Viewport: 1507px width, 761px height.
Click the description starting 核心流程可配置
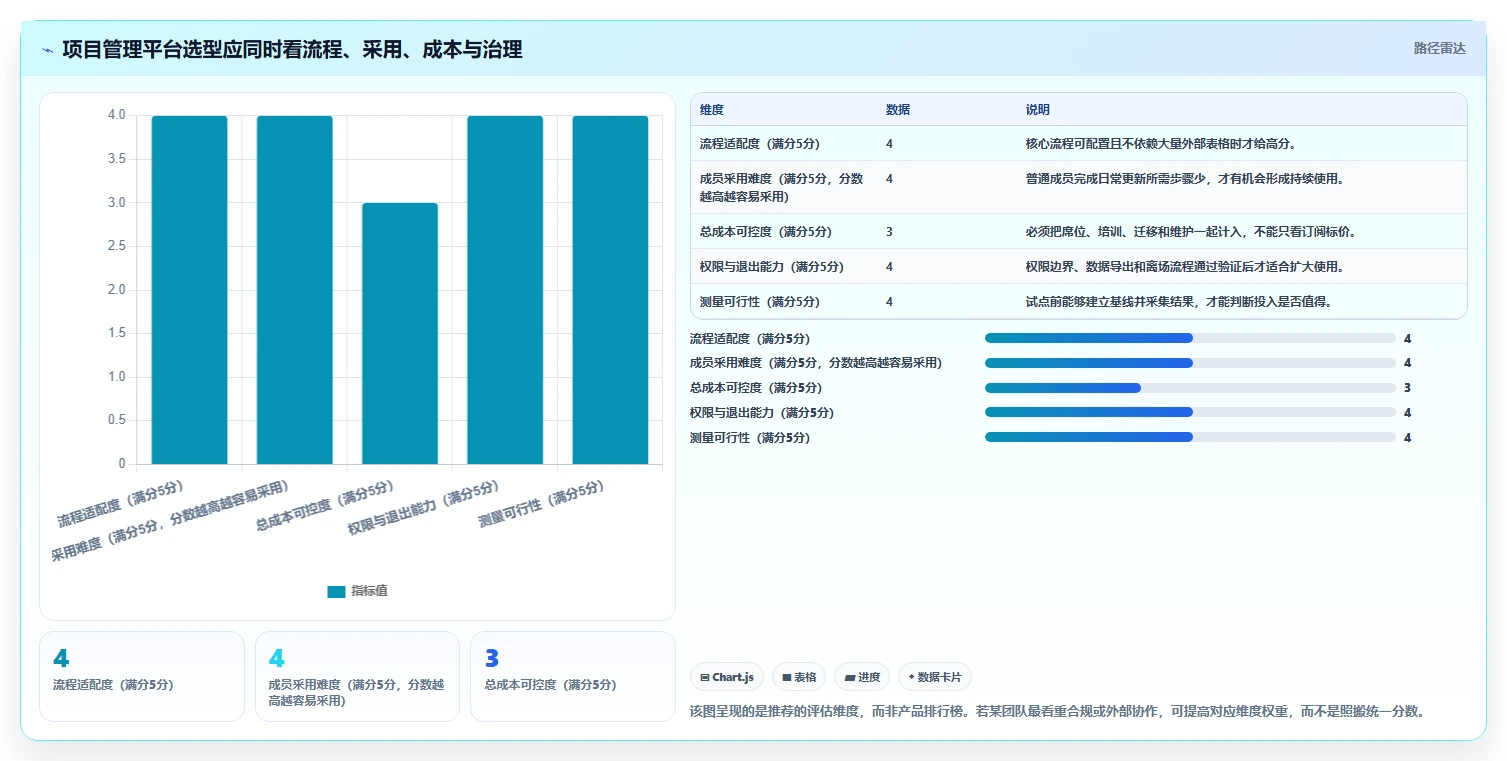(1161, 144)
